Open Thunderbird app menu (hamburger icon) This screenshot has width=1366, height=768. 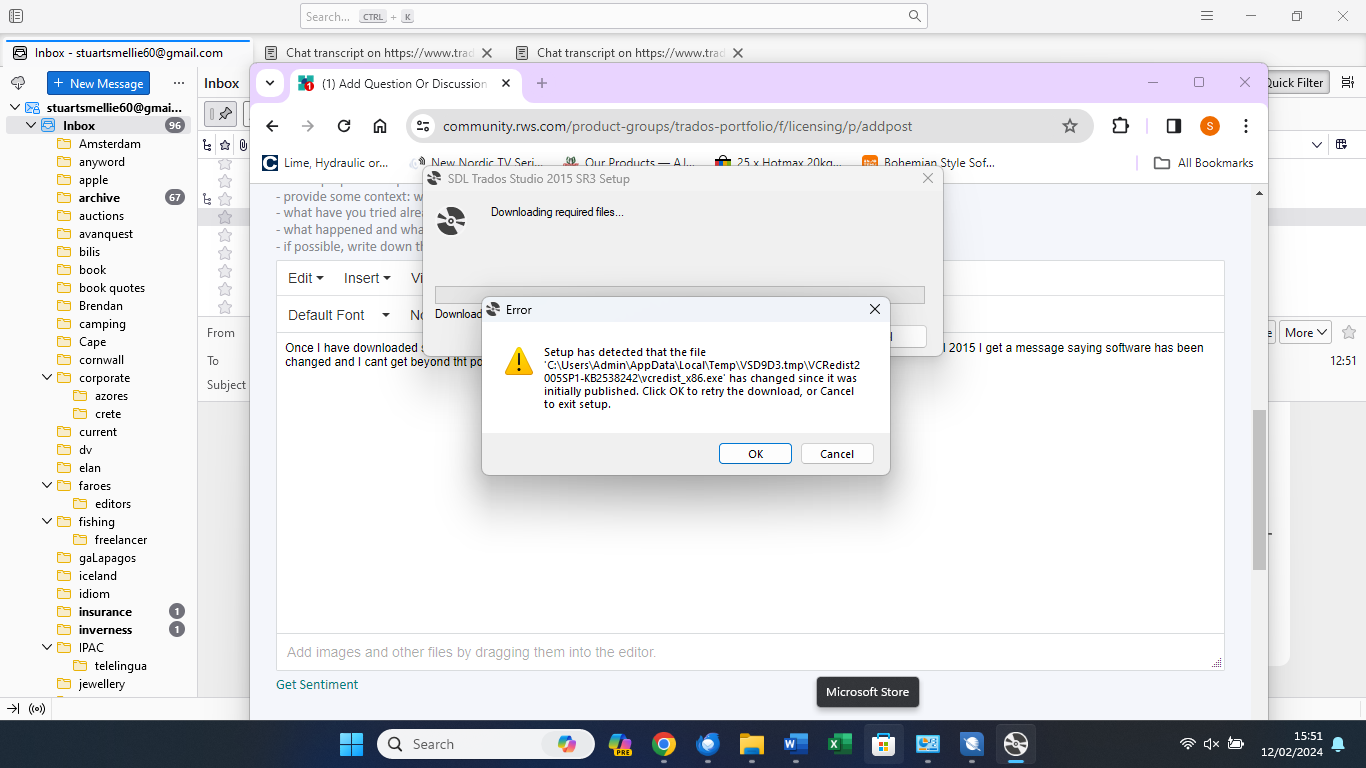[1207, 16]
